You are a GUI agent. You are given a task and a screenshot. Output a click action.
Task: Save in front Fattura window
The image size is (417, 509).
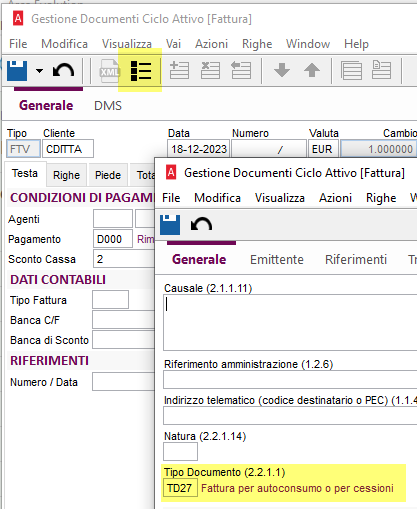coord(170,225)
